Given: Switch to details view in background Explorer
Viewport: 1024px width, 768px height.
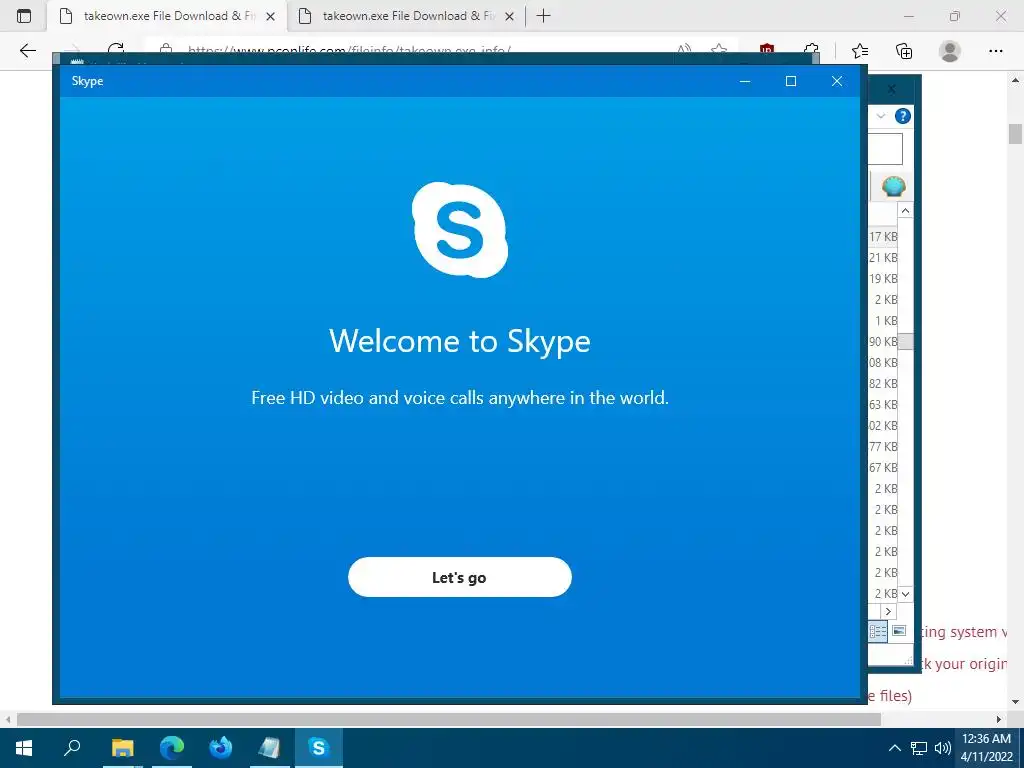Looking at the screenshot, I should tap(878, 631).
